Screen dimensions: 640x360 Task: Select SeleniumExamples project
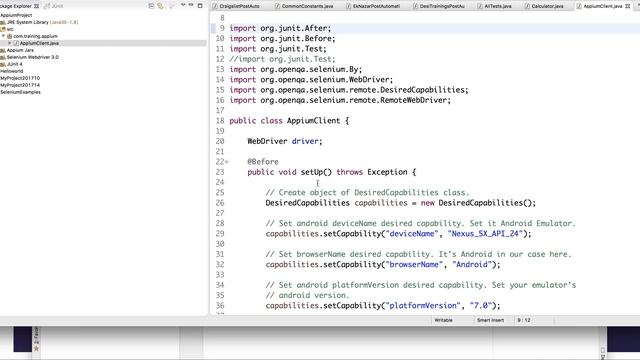(x=20, y=92)
